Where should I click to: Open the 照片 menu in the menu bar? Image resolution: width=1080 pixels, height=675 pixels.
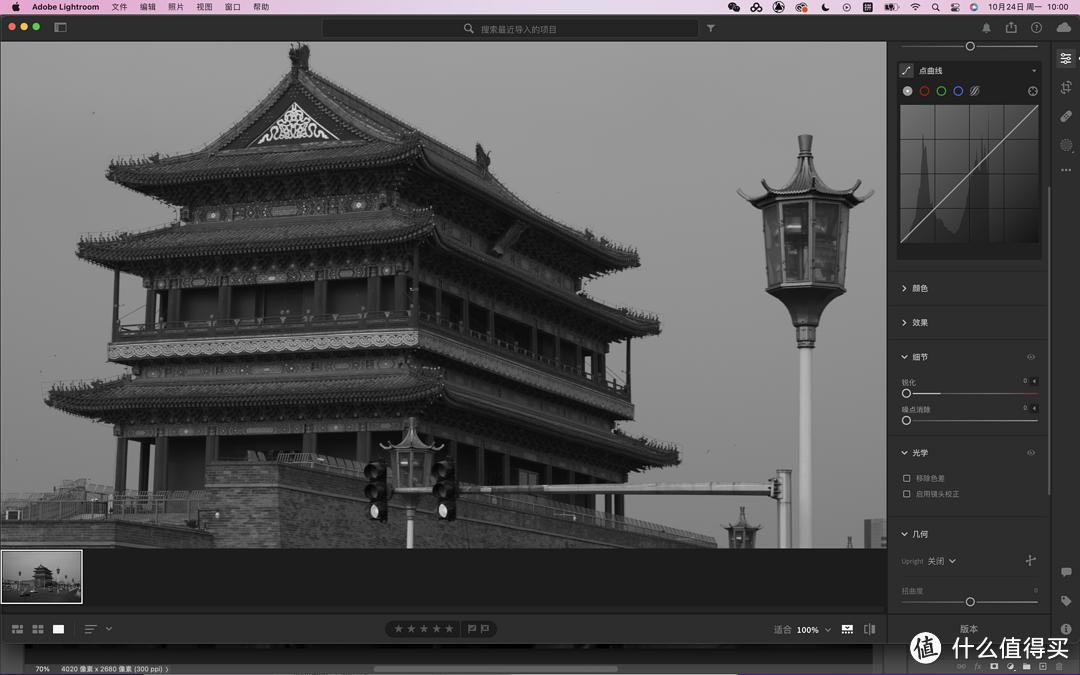(174, 6)
